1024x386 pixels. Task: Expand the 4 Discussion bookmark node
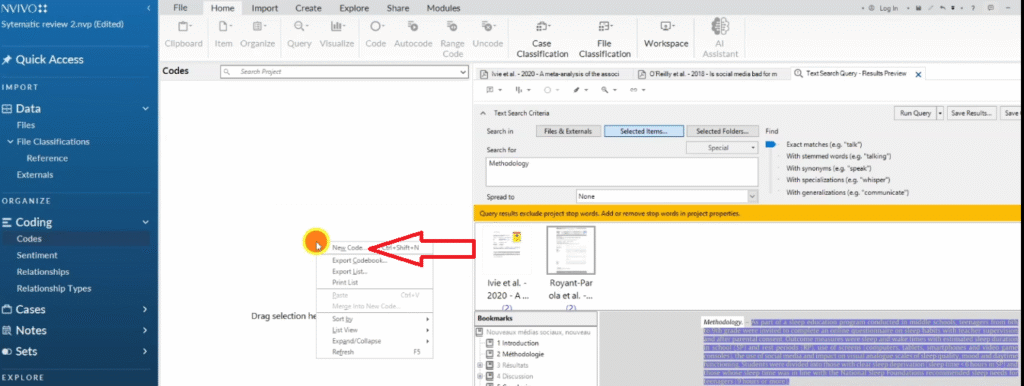coord(480,376)
